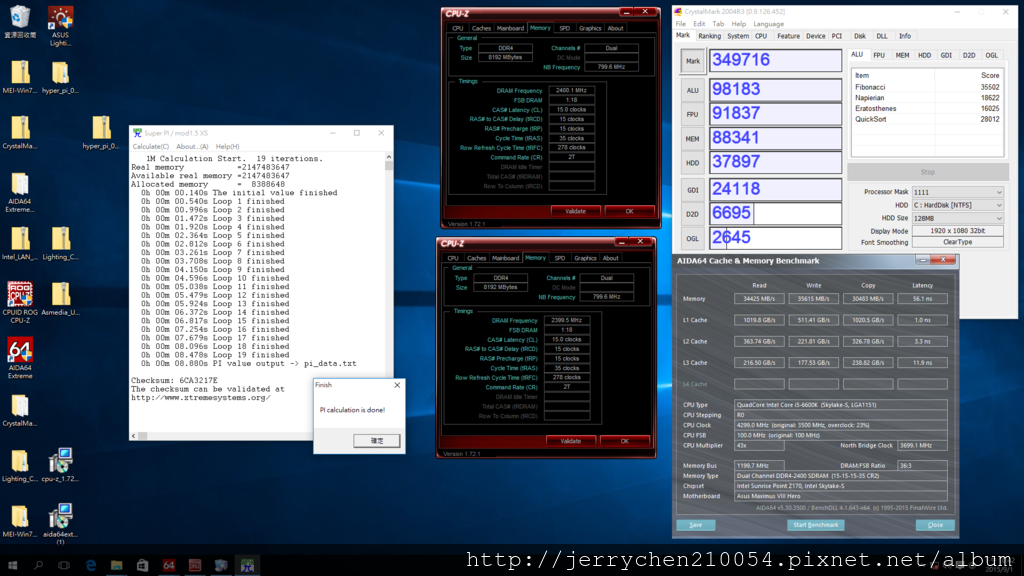
Task: Select the cpu-z_1.72 installer desktop icon
Action: pos(60,465)
